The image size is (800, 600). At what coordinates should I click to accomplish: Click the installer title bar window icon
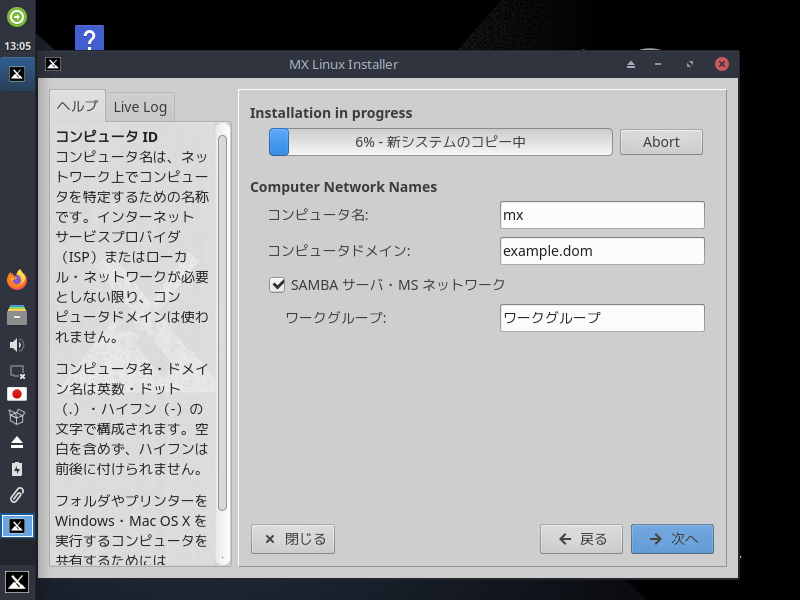coord(53,64)
